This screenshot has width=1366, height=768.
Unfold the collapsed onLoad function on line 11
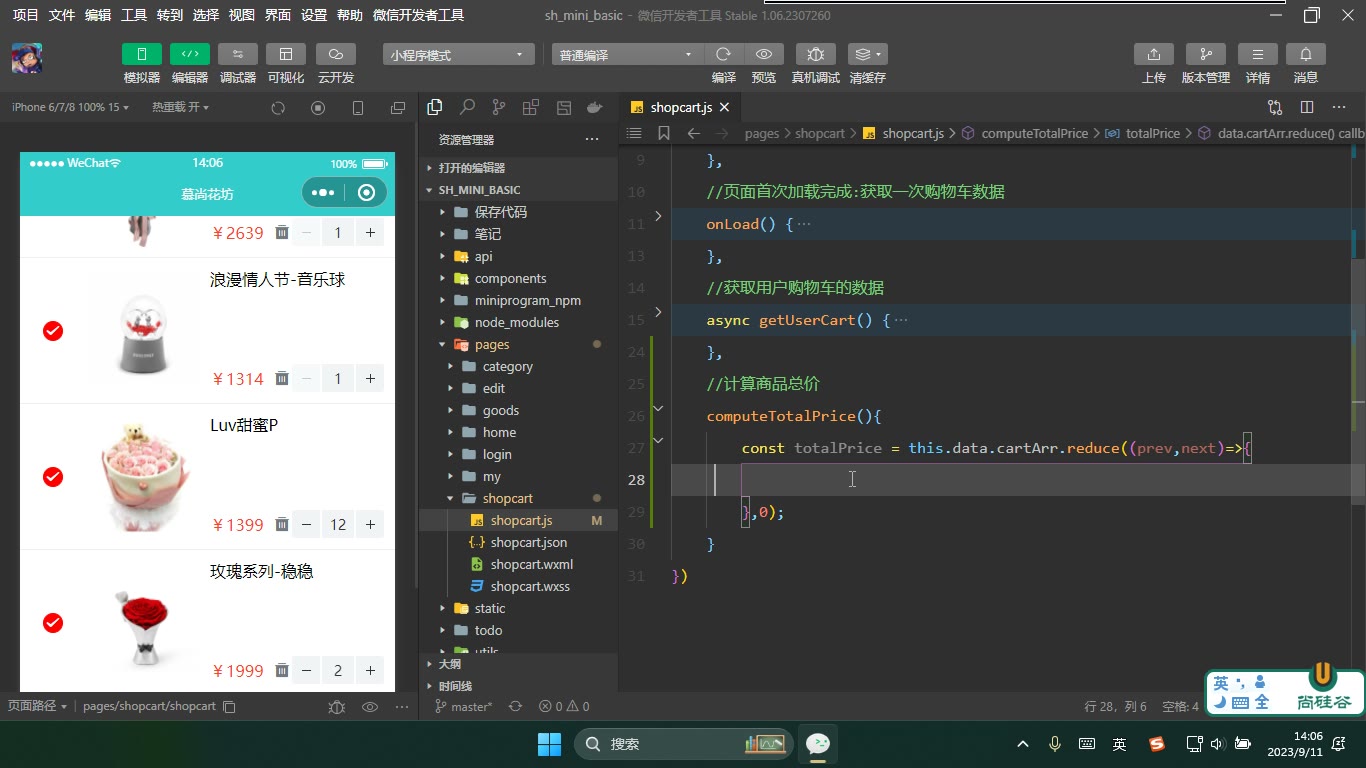(658, 216)
